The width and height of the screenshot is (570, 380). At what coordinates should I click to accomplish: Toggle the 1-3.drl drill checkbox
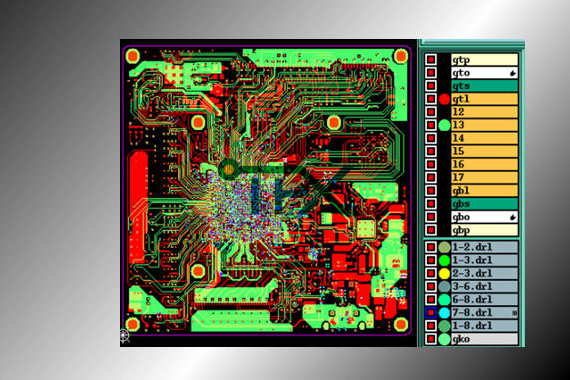431,260
